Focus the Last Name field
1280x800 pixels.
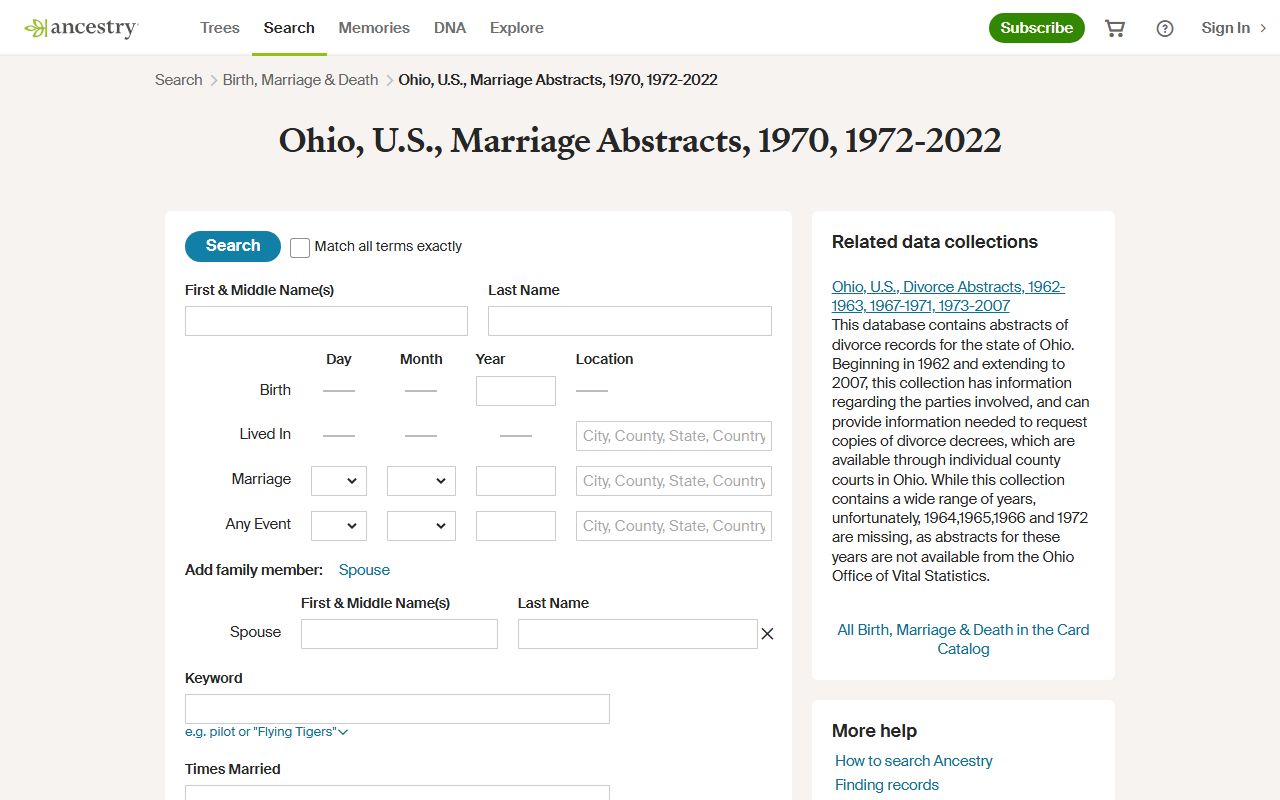coord(630,321)
